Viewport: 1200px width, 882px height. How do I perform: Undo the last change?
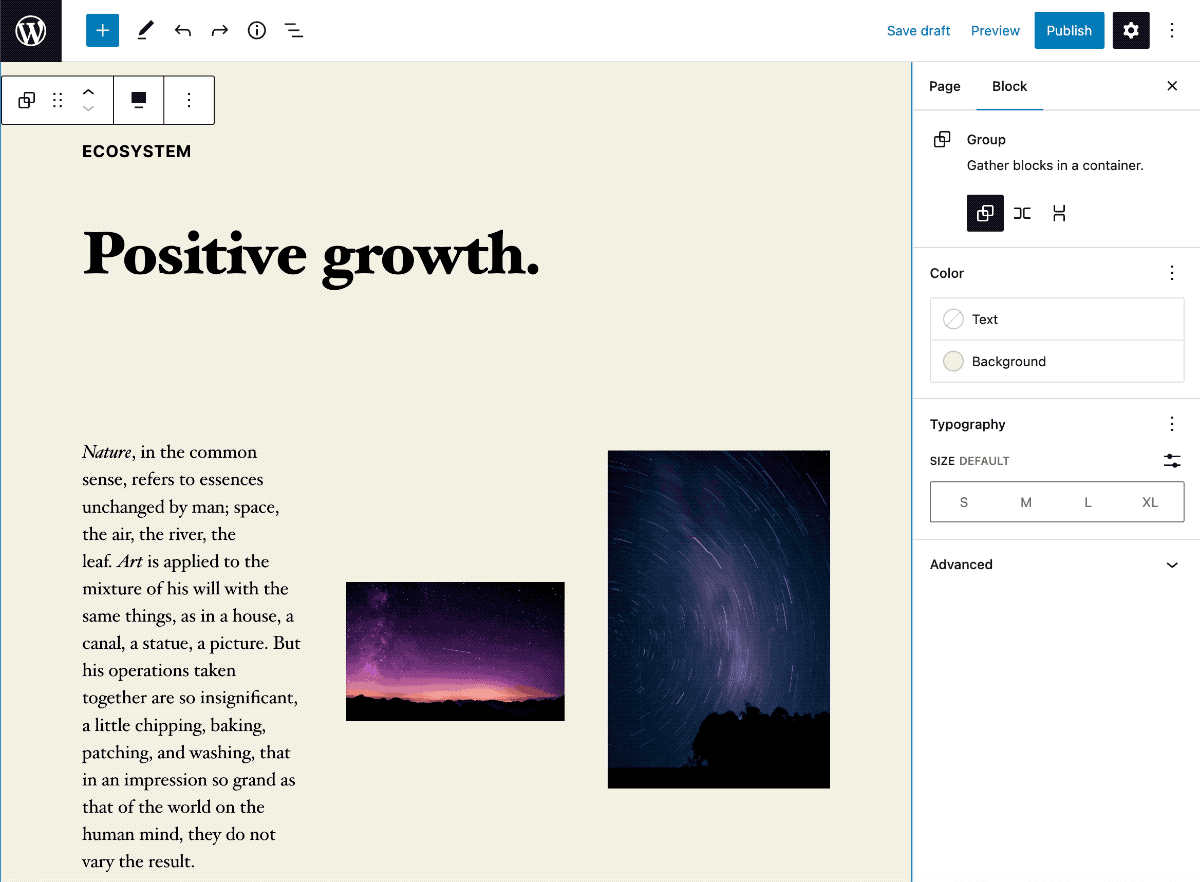click(x=182, y=31)
